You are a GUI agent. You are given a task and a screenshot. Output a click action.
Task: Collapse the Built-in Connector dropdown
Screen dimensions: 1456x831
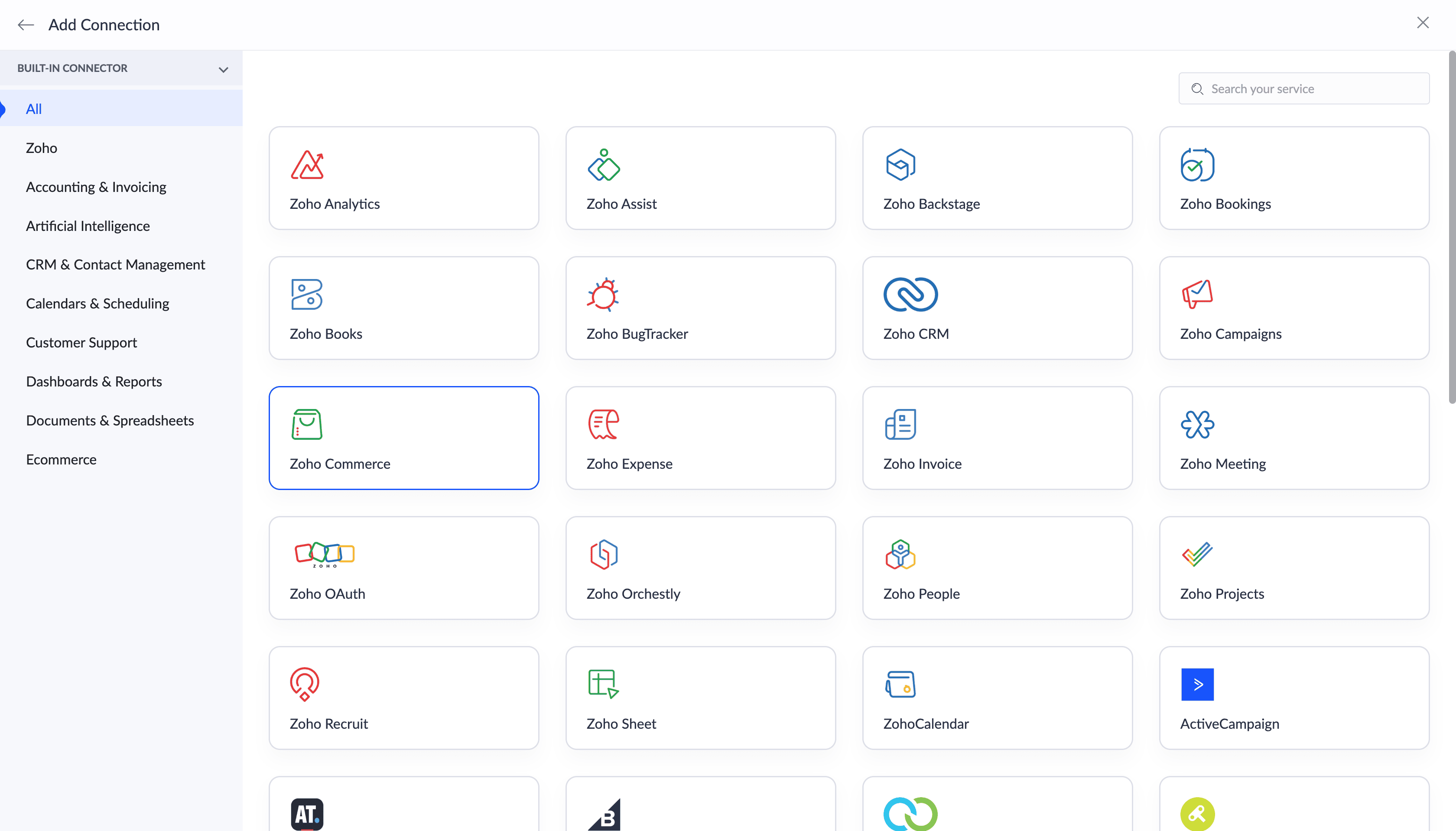223,69
